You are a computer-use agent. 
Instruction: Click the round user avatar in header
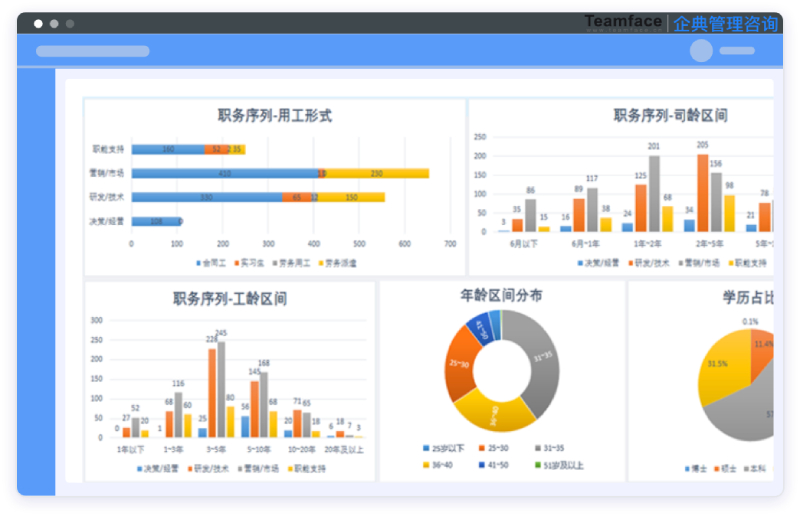click(x=701, y=51)
